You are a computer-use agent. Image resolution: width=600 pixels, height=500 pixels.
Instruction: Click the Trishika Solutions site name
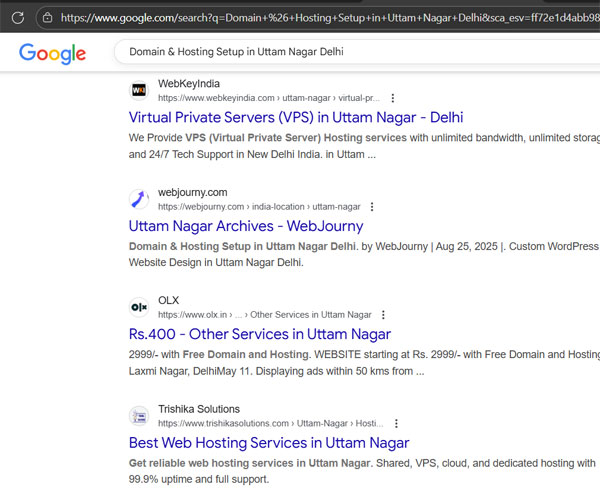coord(199,409)
